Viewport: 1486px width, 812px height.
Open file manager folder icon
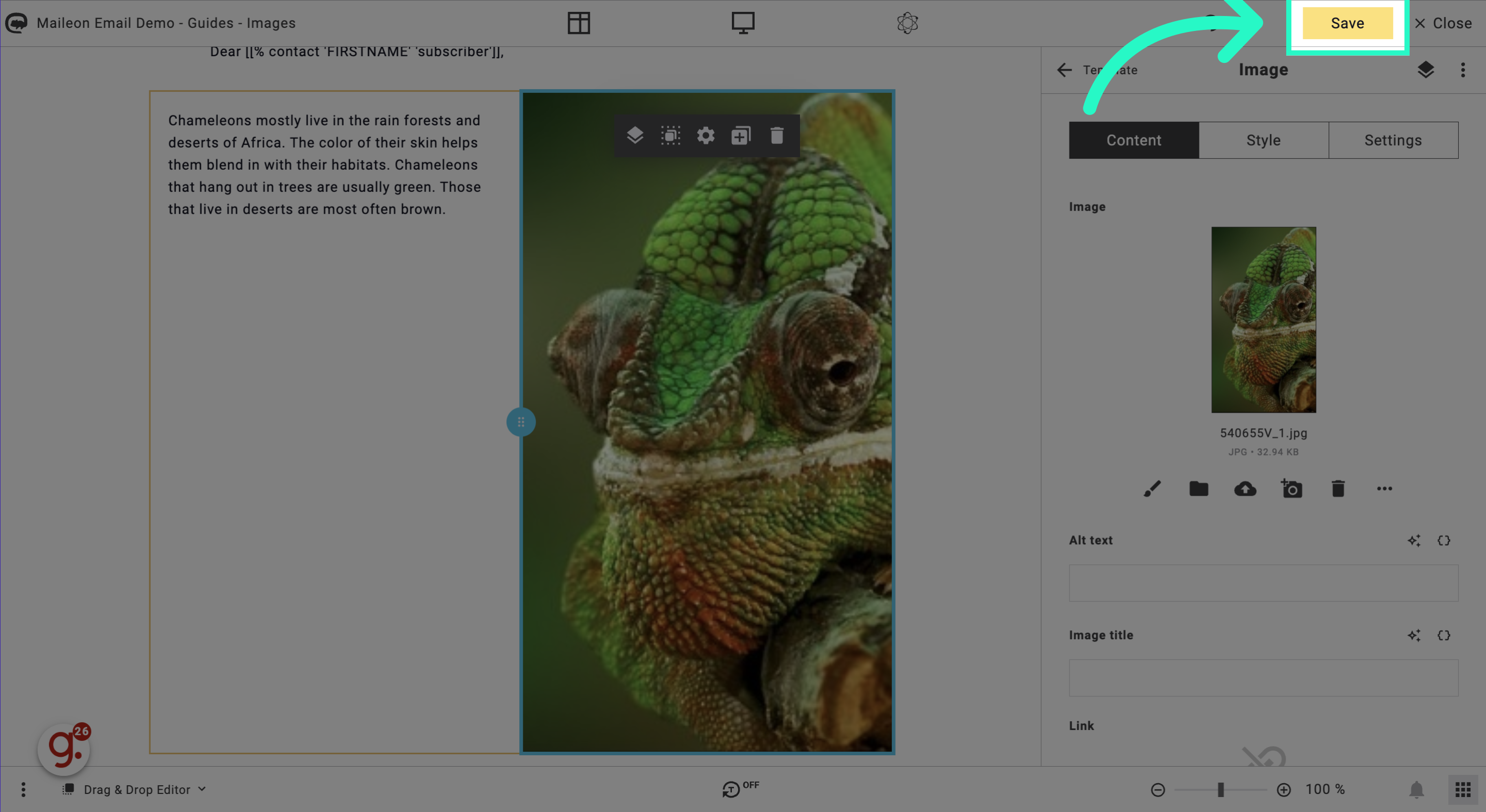click(x=1199, y=489)
